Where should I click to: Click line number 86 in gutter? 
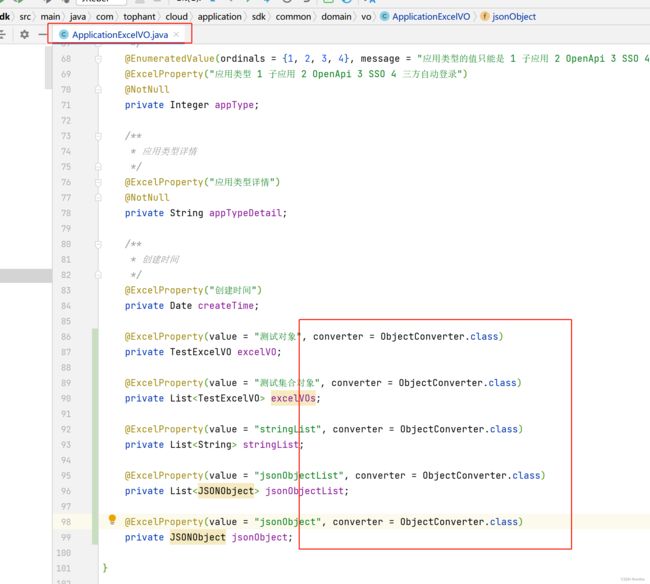tap(66, 337)
